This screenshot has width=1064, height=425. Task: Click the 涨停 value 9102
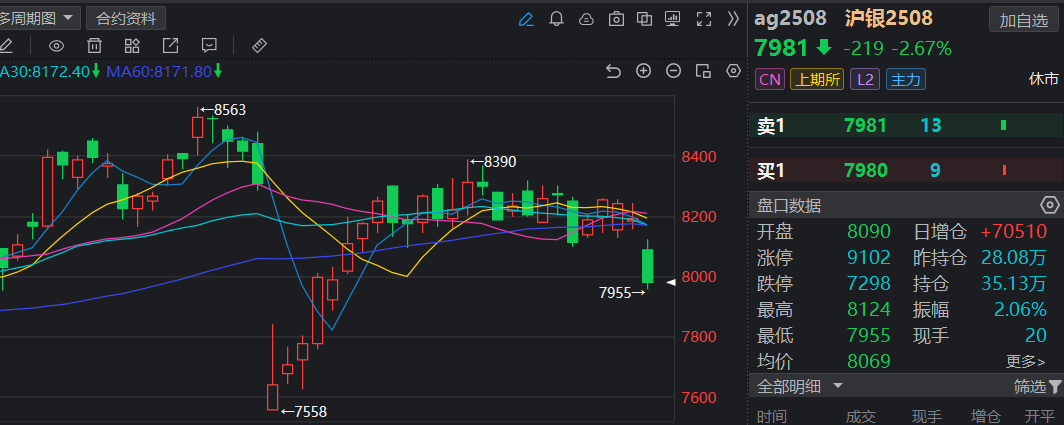coord(869,258)
